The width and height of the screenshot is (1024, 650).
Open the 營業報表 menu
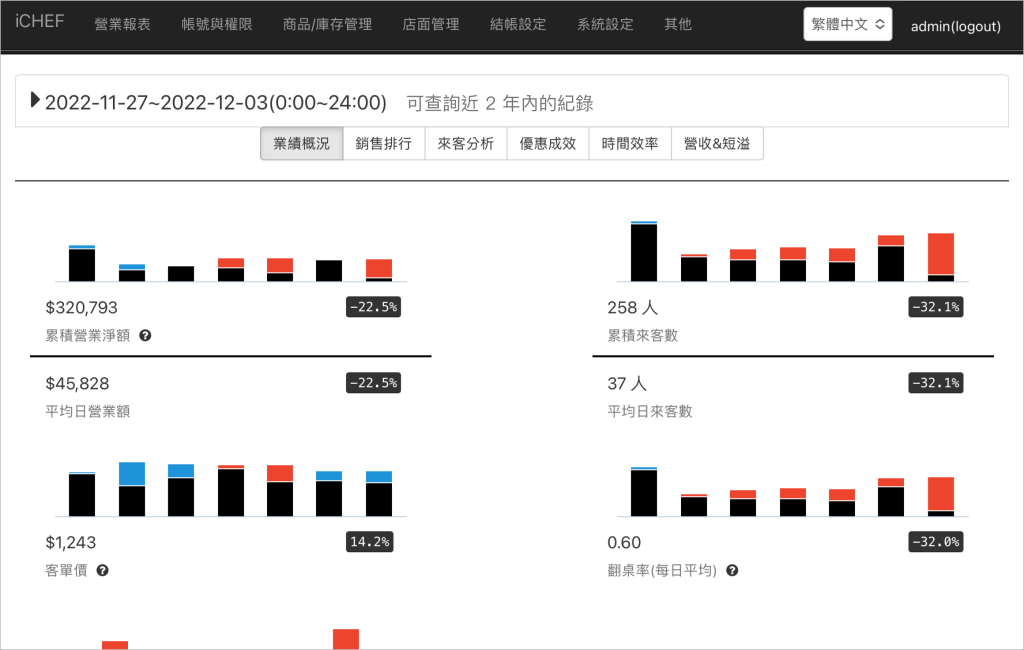pyautogui.click(x=122, y=24)
